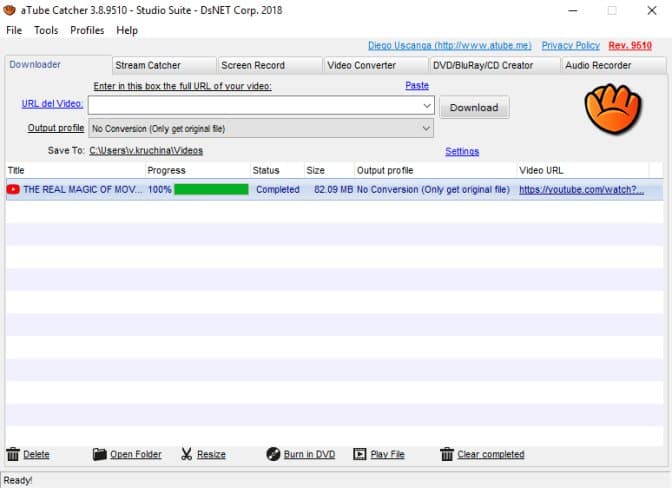
Task: Open the Output profile dropdown
Action: (427, 128)
